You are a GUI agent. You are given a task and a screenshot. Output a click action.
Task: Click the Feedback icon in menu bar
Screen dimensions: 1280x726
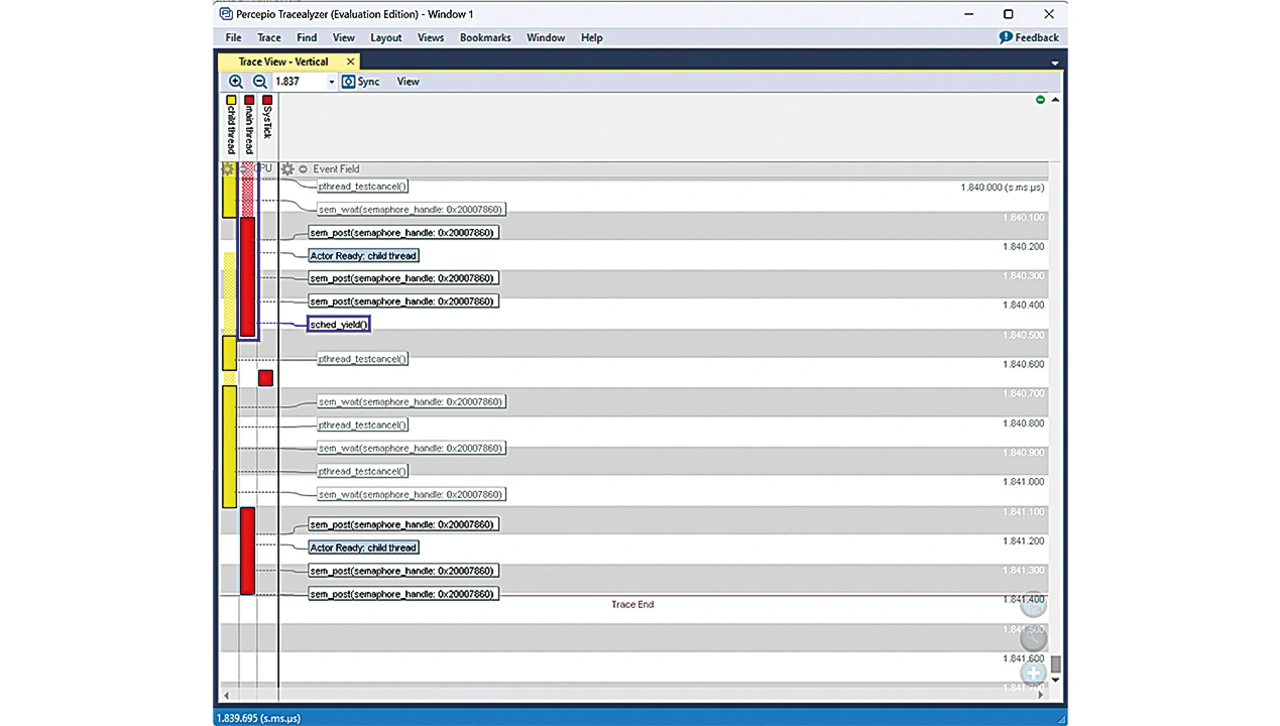[x=1006, y=37]
